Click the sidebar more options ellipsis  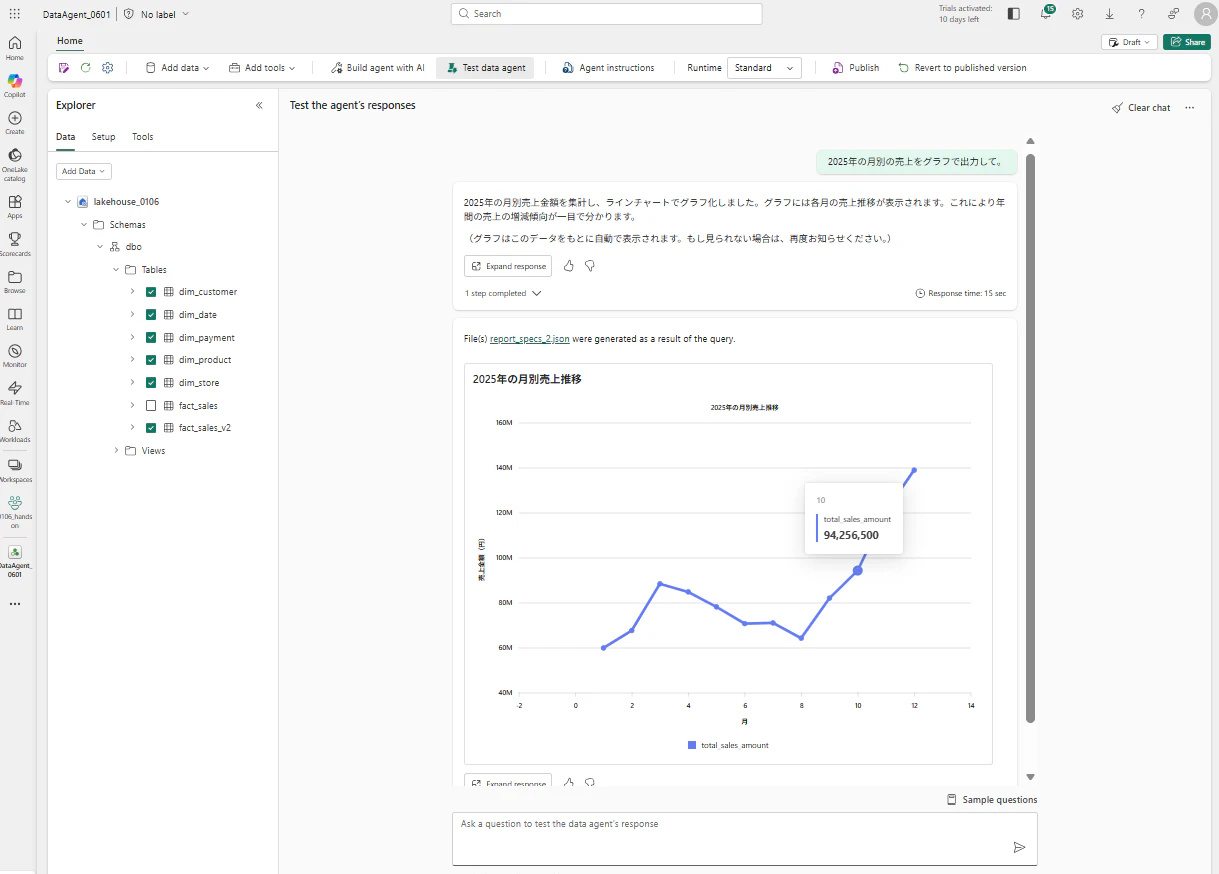[15, 604]
